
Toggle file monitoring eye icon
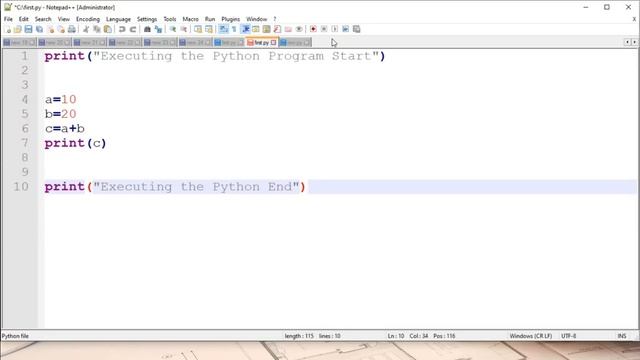[299, 29]
